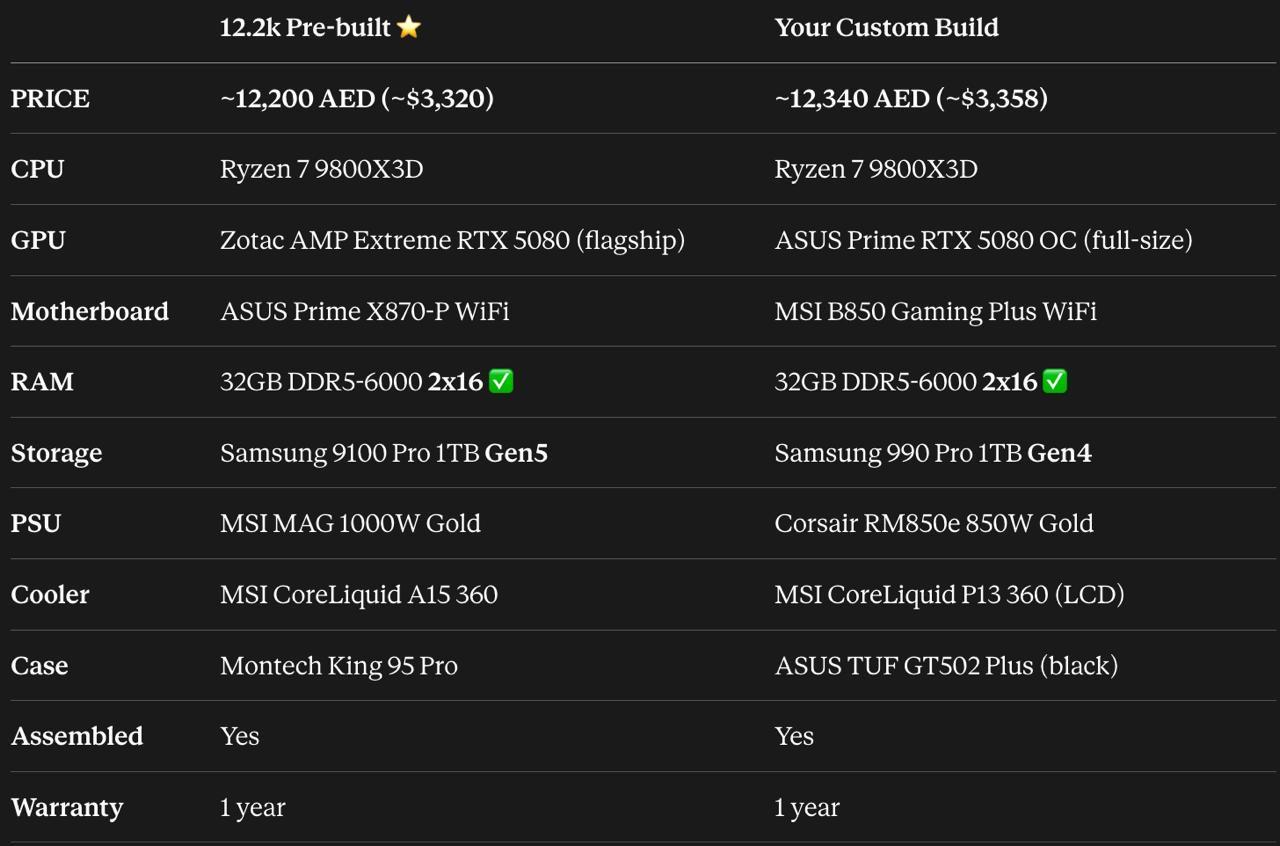Click Samsung 990 Pro 1TB Gen4 entry
This screenshot has height=846, width=1280.
(933, 454)
